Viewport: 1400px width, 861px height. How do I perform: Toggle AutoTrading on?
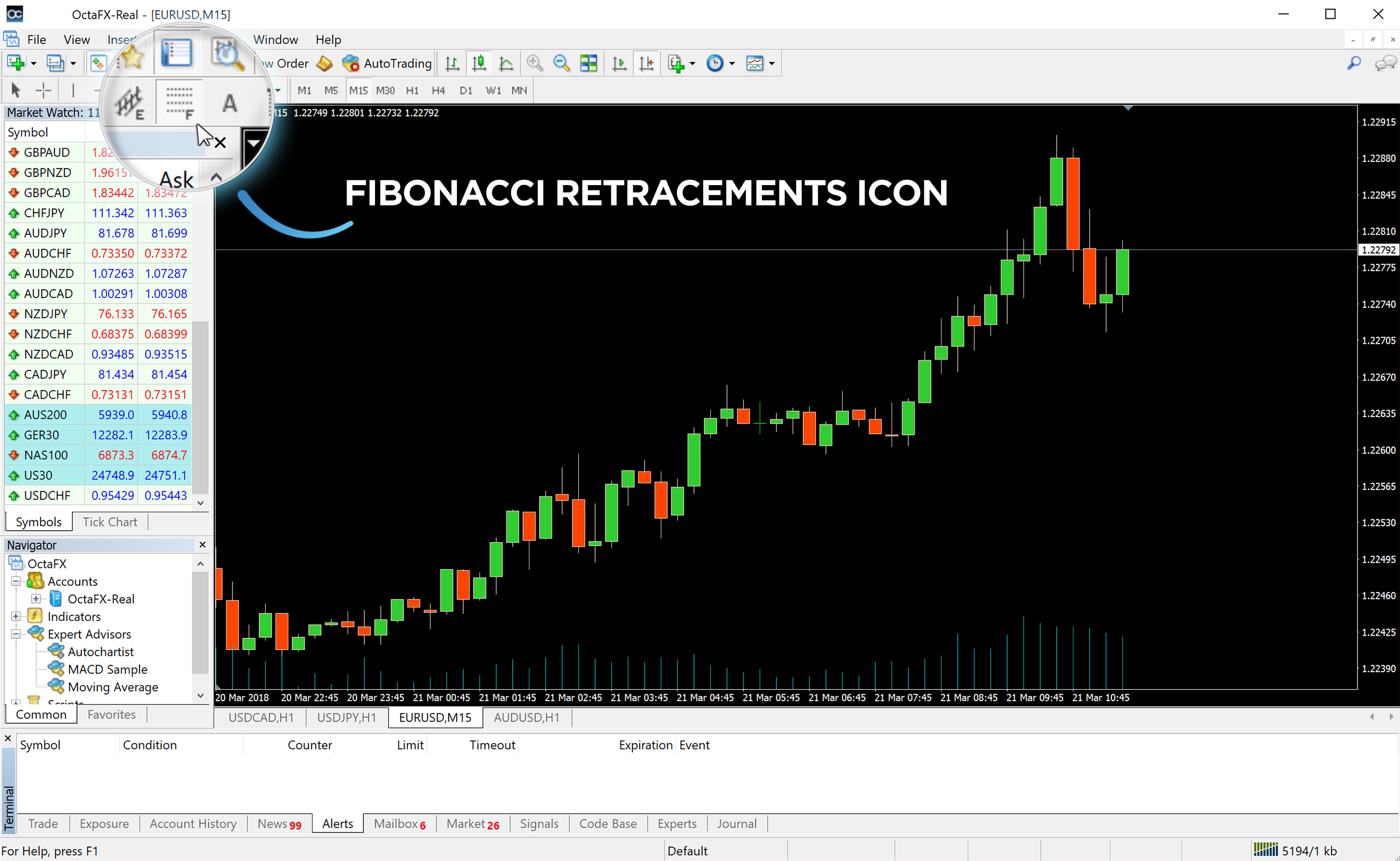[387, 62]
